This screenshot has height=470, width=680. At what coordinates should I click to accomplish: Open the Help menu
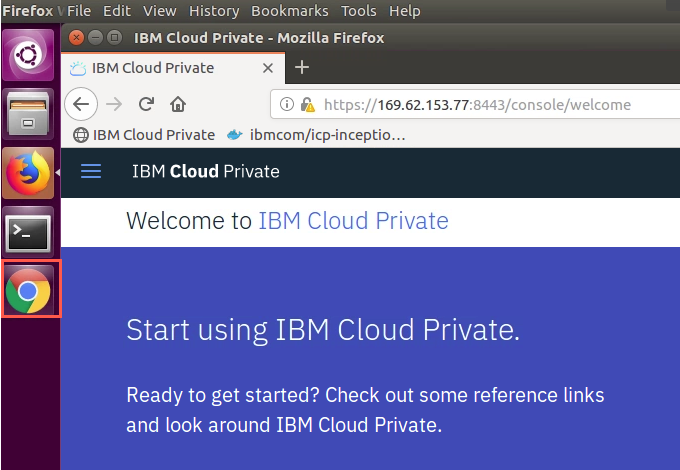click(405, 11)
